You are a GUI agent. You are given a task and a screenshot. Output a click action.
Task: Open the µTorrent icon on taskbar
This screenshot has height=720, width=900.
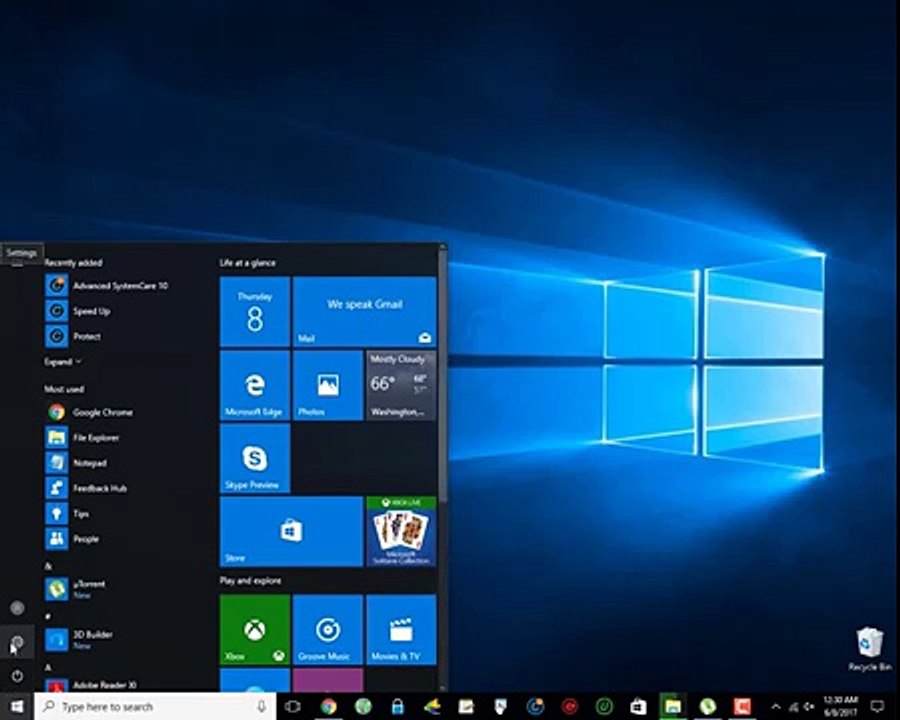708,706
